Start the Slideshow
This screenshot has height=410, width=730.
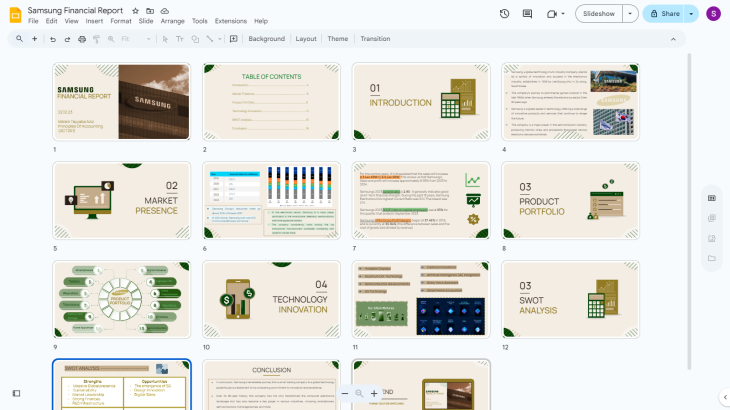tap(599, 14)
